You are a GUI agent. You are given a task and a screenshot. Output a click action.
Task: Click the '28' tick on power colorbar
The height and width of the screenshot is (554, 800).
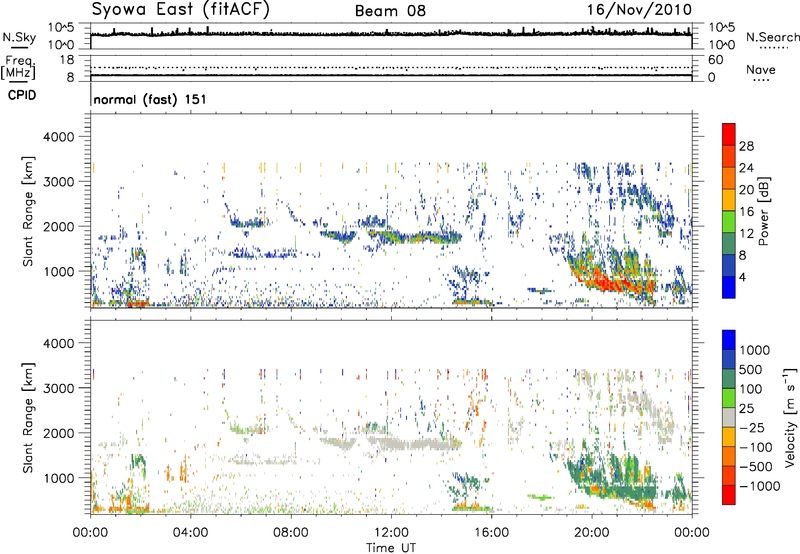click(746, 146)
